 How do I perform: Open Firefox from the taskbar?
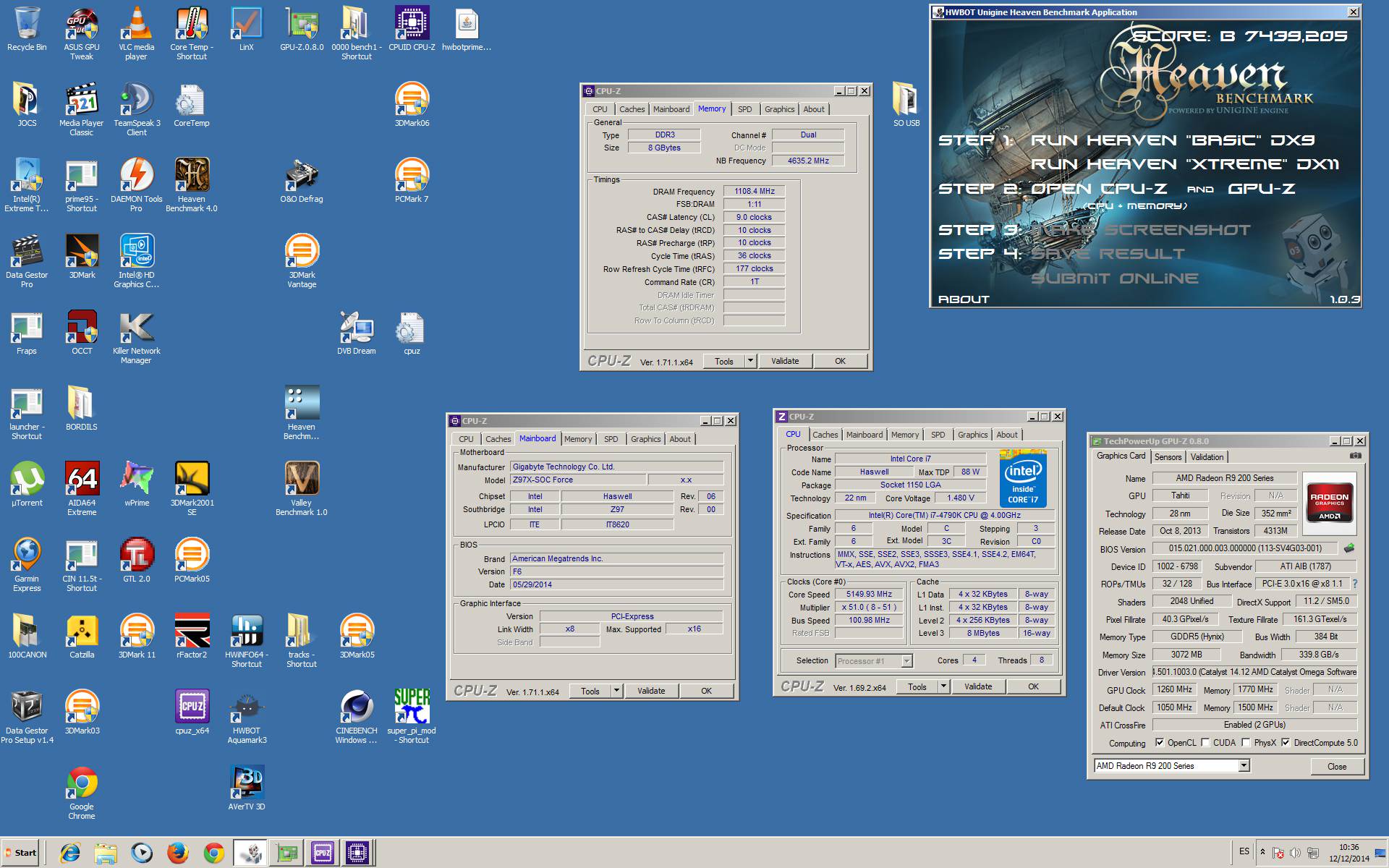click(178, 854)
